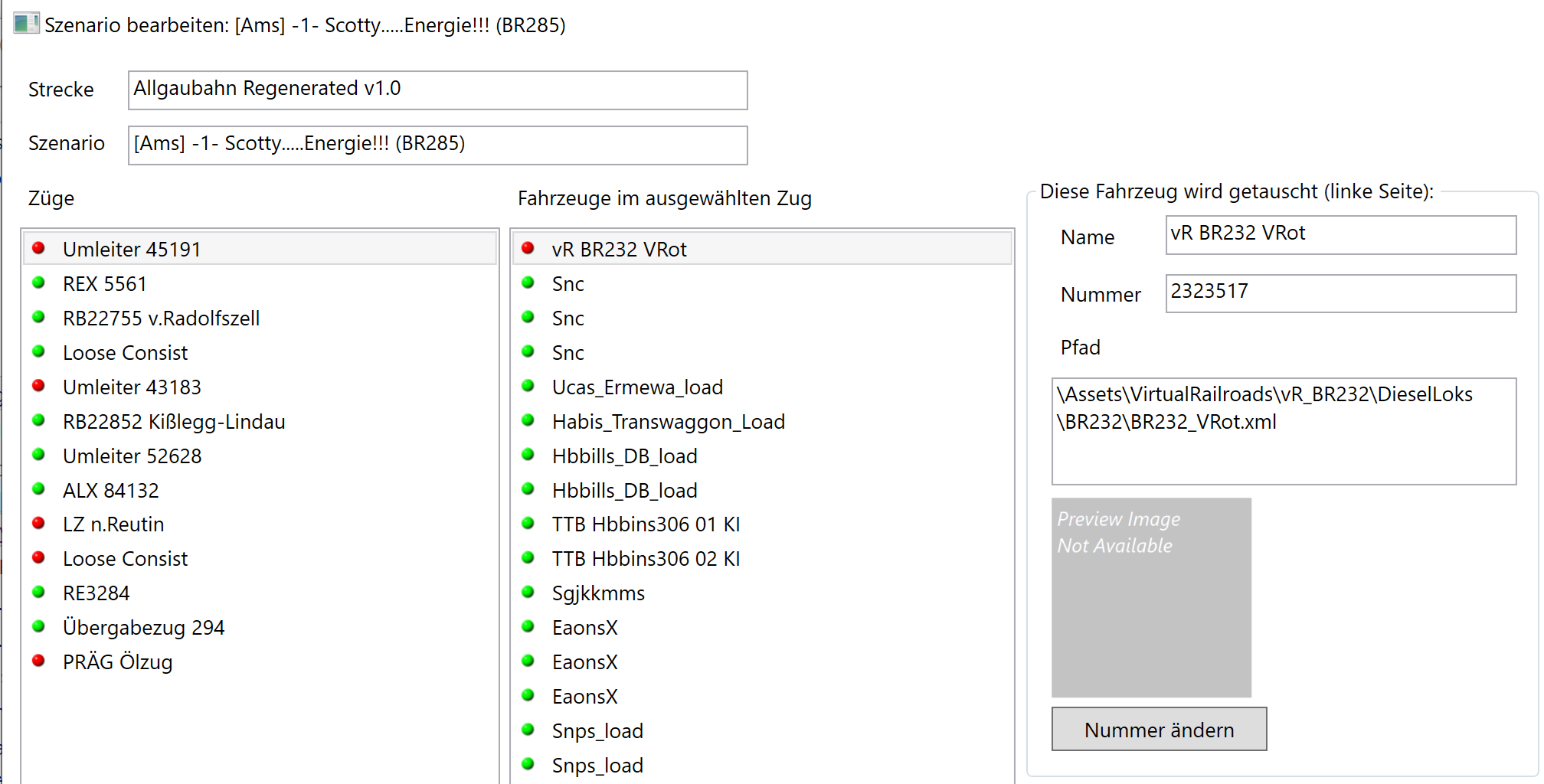Focus the Nummer input field
The image size is (1544, 784).
click(1340, 293)
